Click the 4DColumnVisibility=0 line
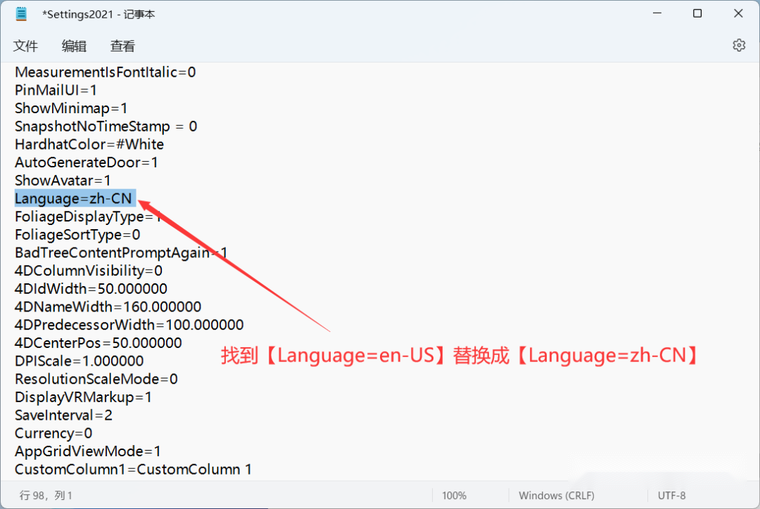 click(x=89, y=270)
